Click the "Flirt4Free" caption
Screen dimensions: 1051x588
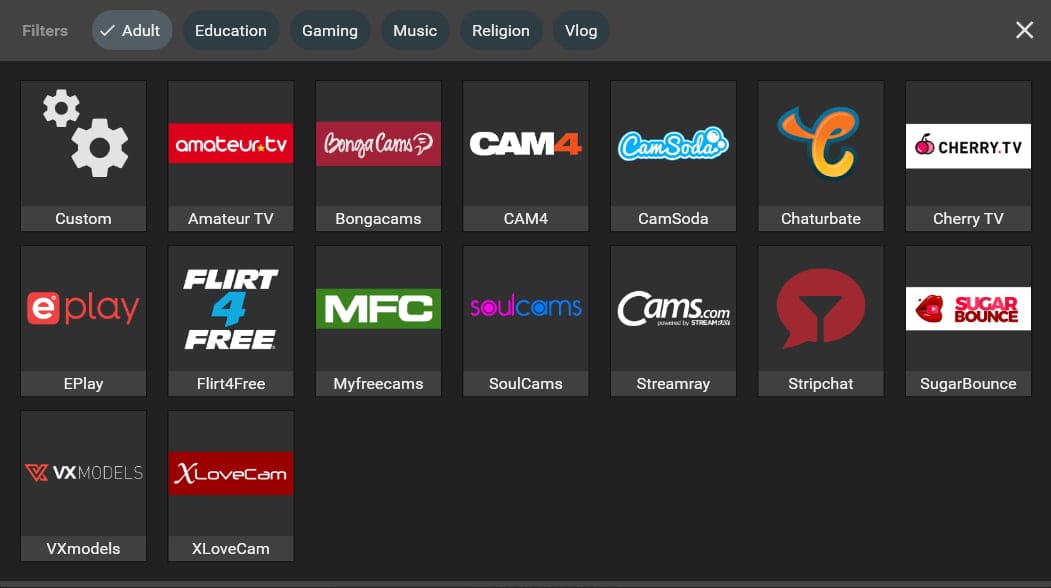tap(231, 384)
